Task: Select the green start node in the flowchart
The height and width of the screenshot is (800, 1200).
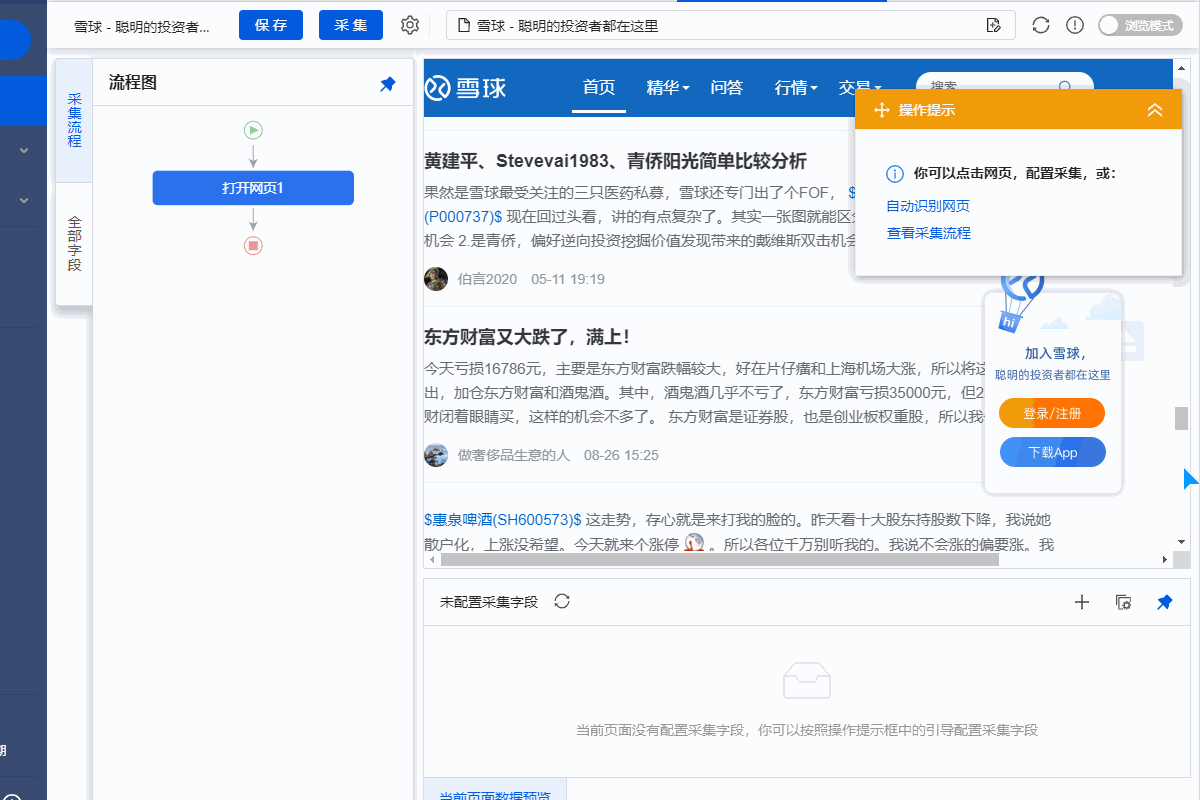Action: click(x=253, y=129)
